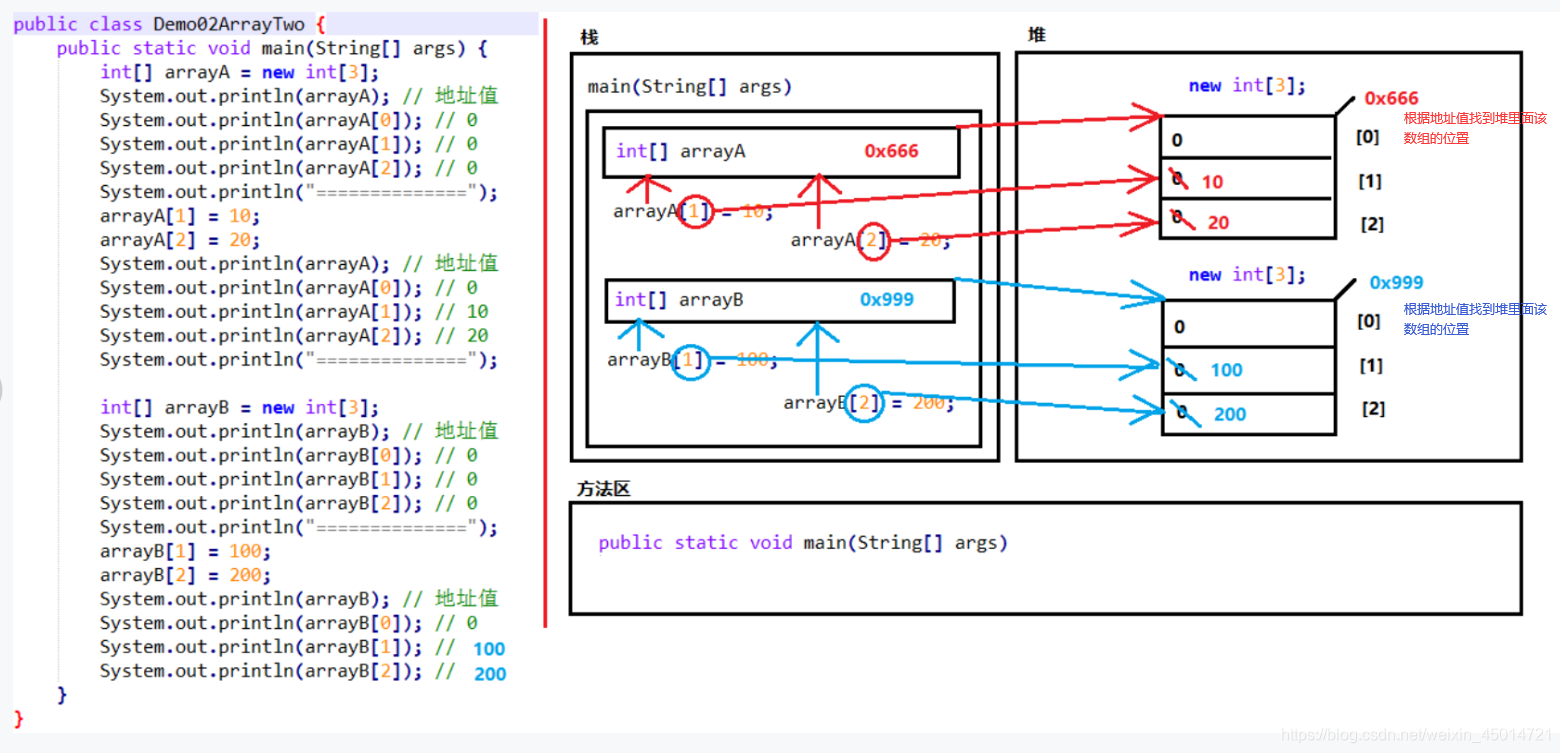Click index '[2]' beside the value 200 cell

pos(1373,409)
